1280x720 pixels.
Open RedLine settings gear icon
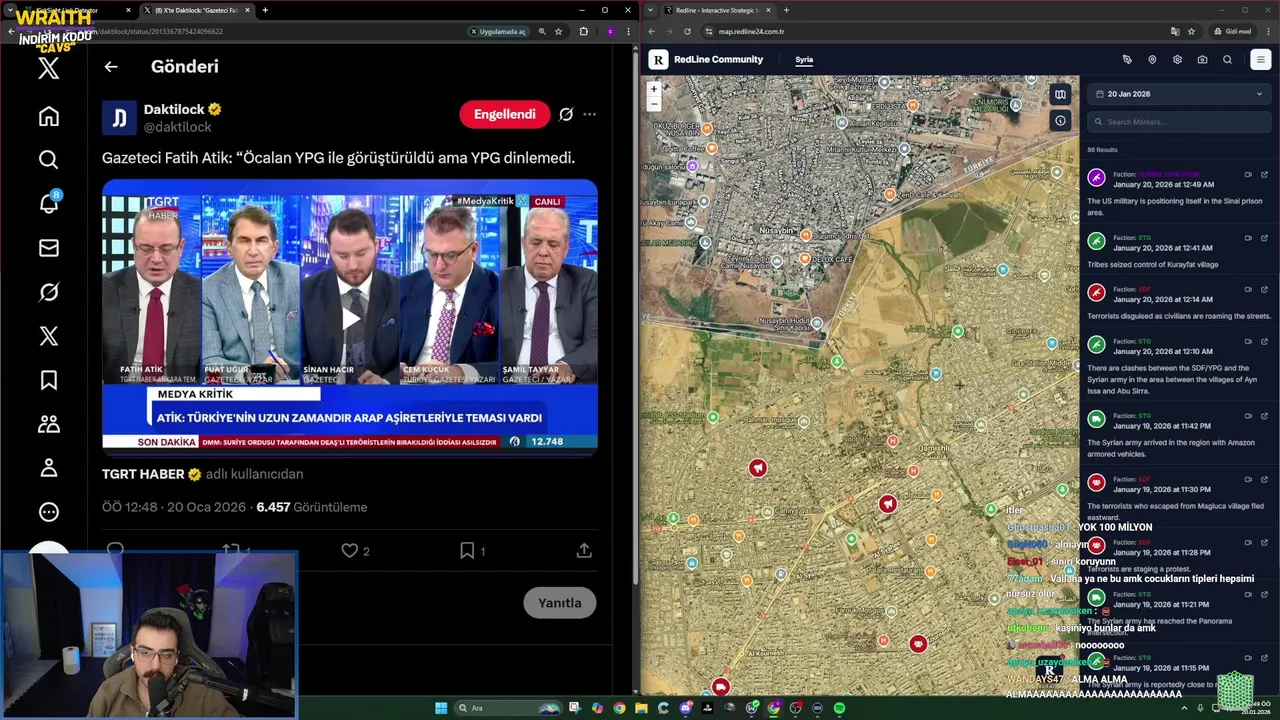click(1177, 60)
